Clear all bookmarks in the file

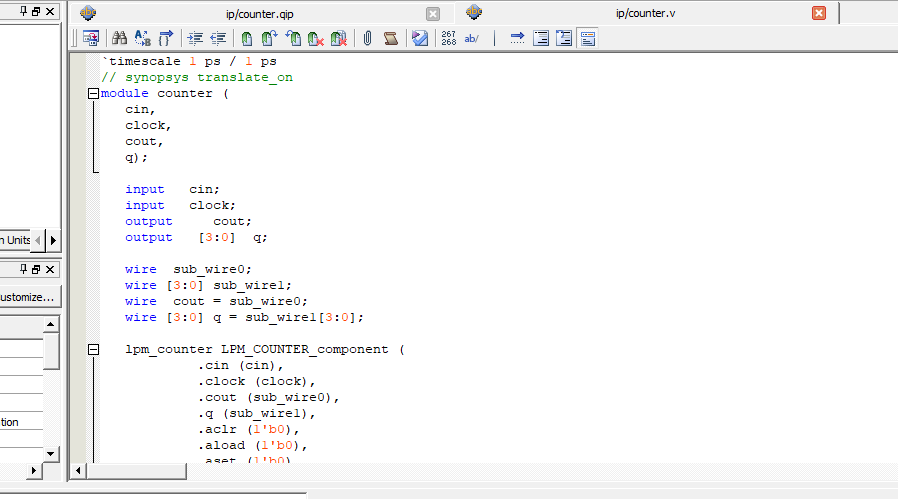tap(338, 38)
